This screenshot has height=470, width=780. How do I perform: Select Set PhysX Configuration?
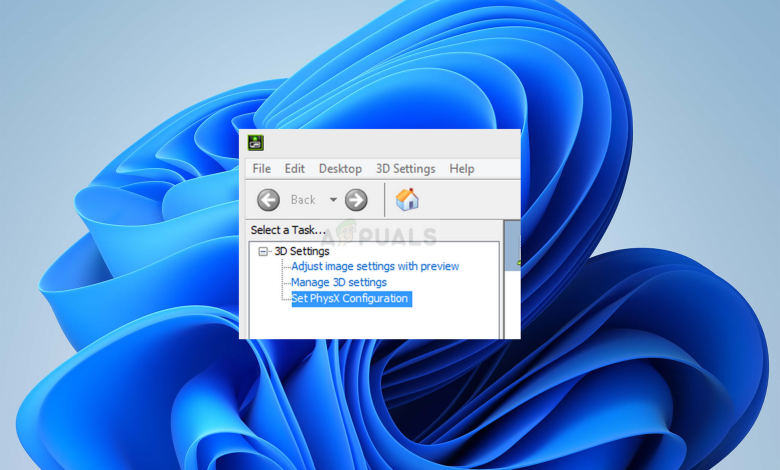351,298
